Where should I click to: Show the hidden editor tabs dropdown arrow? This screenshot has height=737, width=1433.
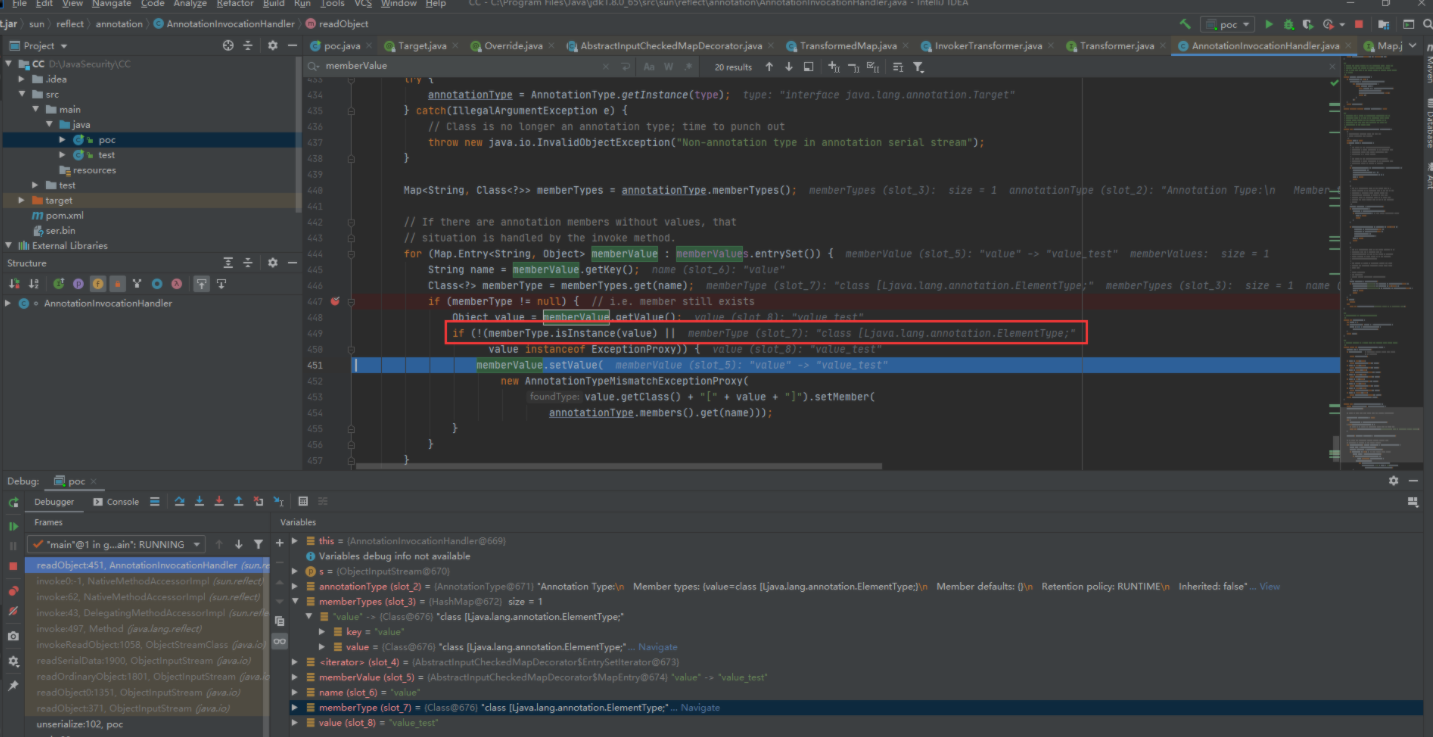[1413, 46]
